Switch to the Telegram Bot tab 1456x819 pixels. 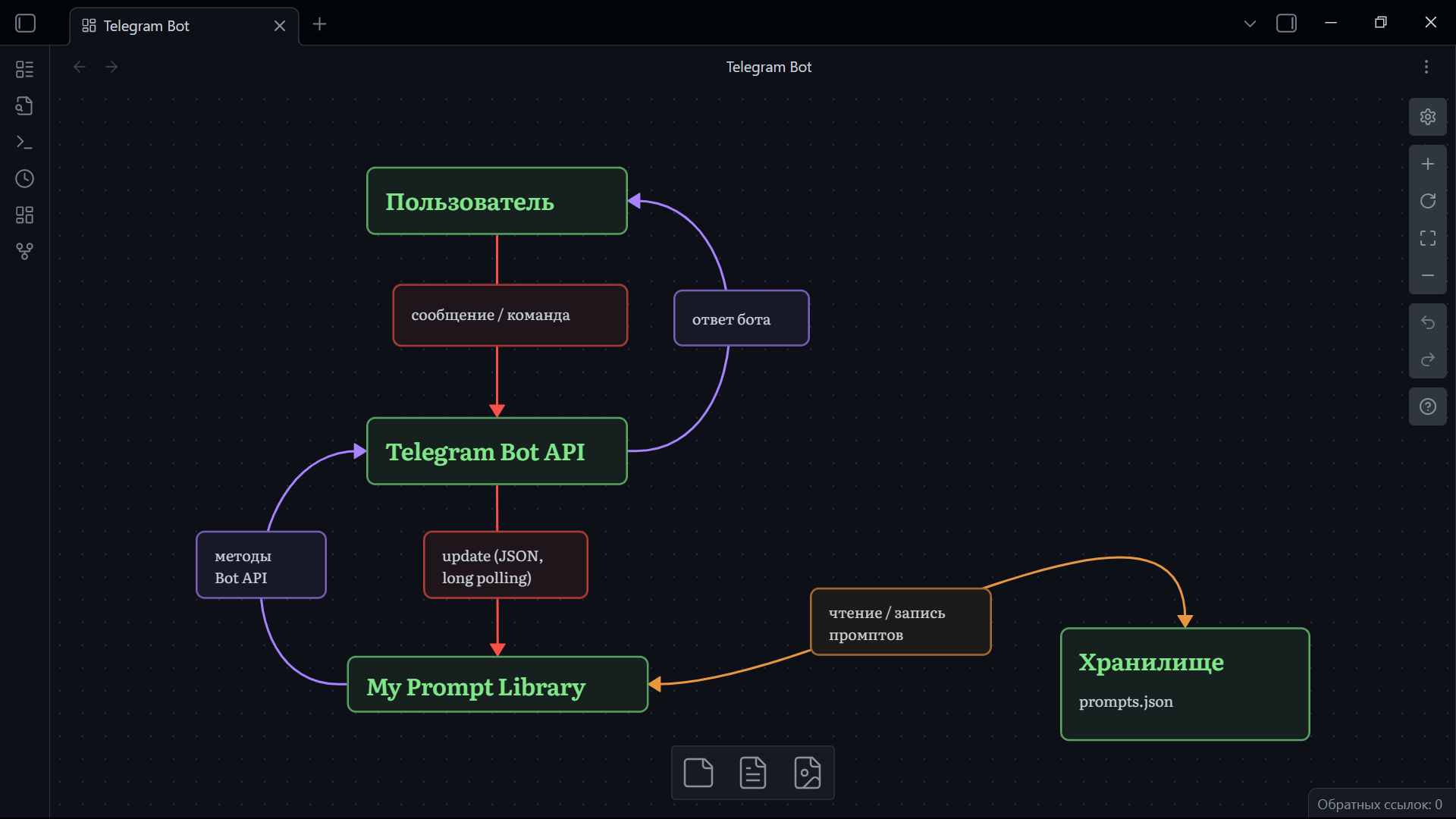(x=146, y=26)
